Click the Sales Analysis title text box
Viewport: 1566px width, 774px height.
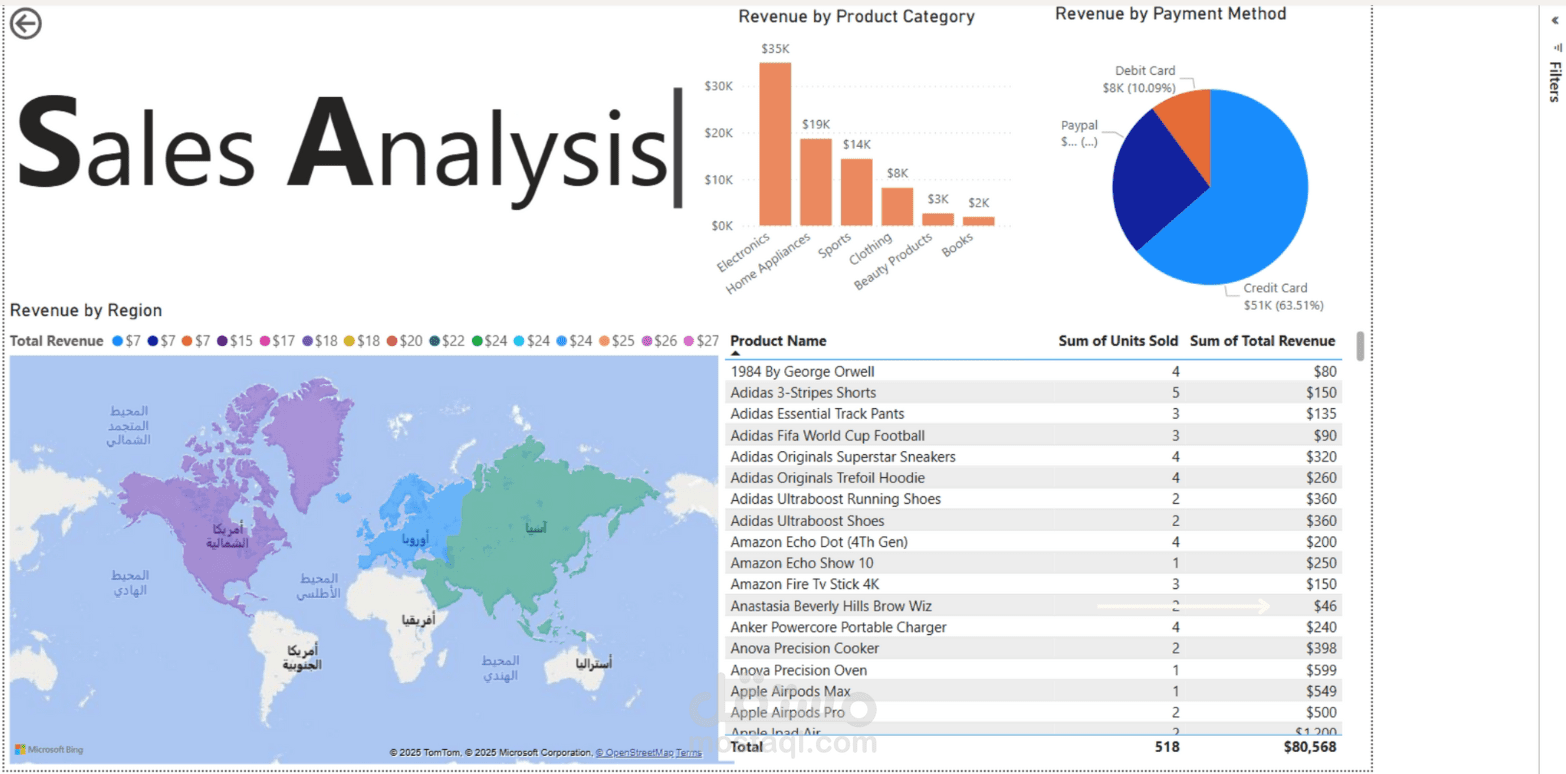point(348,148)
